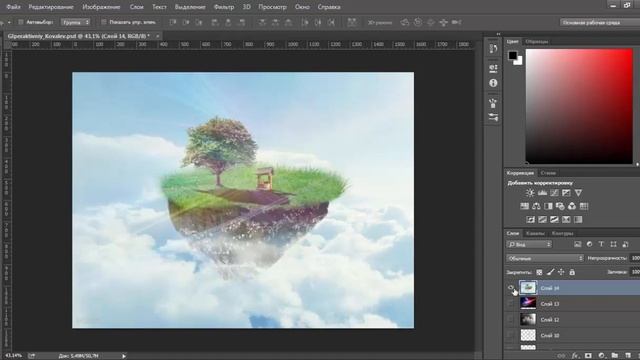This screenshot has width=640, height=360.
Task: Create a new layer group folder
Action: 615,356
